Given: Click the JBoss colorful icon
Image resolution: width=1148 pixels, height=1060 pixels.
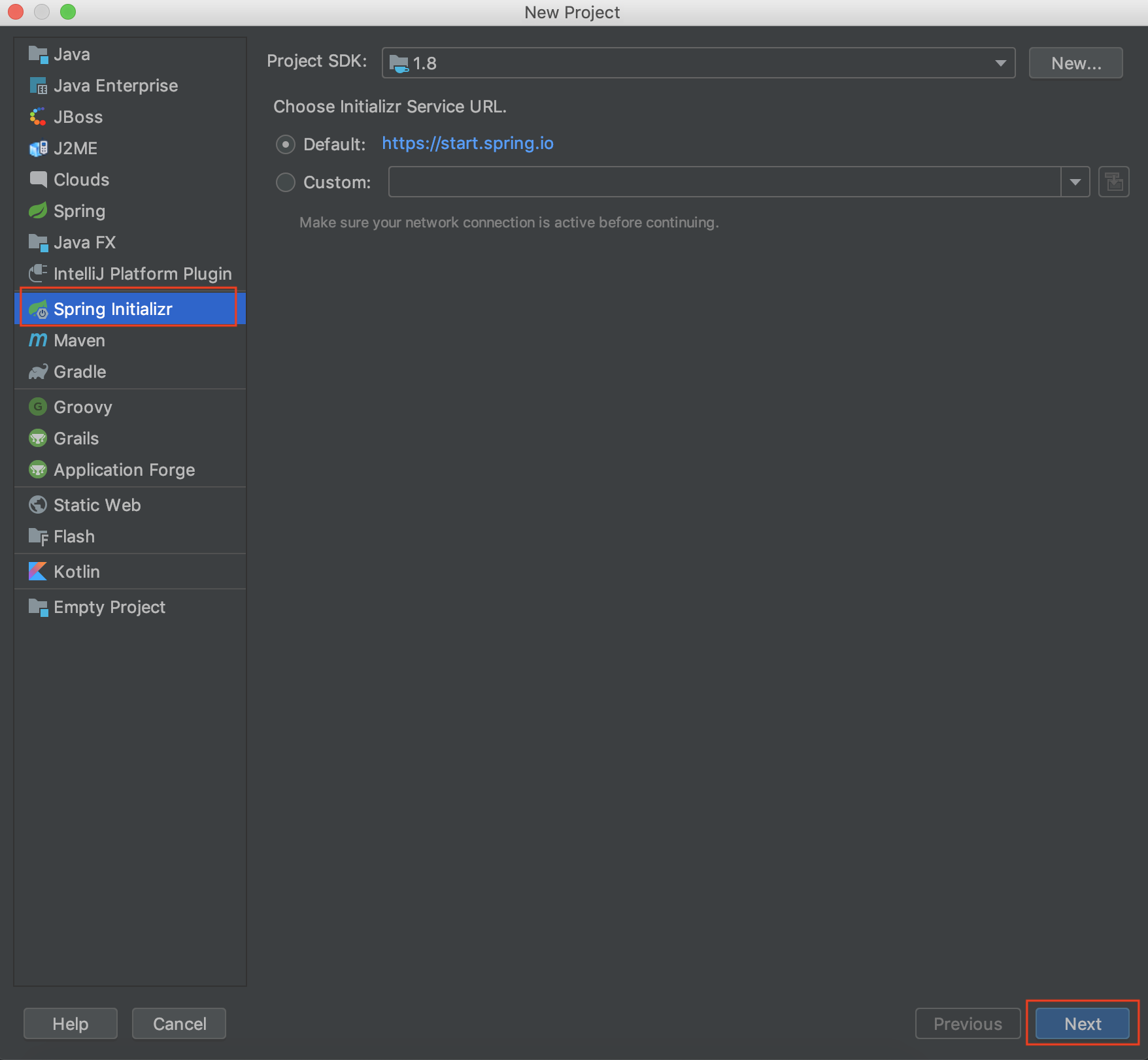Looking at the screenshot, I should coord(38,117).
